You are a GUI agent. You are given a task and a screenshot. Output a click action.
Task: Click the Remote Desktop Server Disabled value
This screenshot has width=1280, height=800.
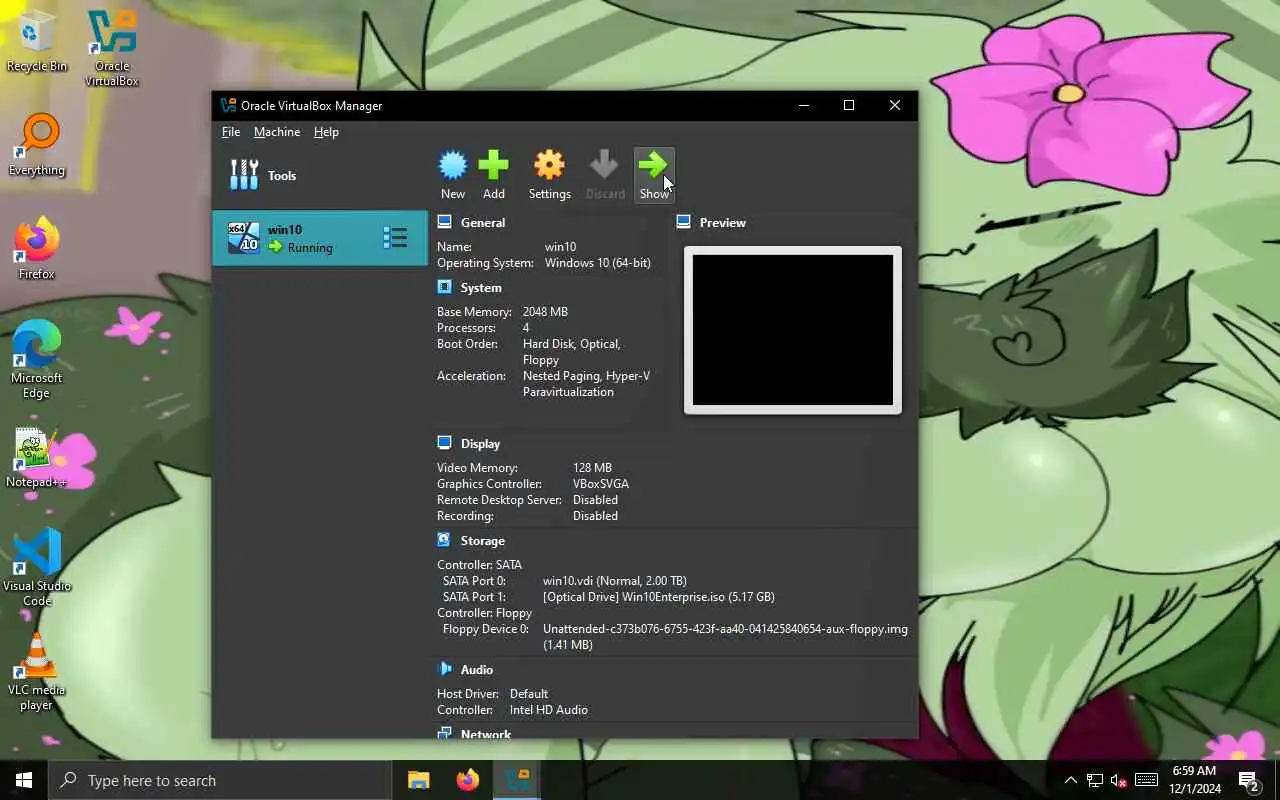(x=595, y=500)
